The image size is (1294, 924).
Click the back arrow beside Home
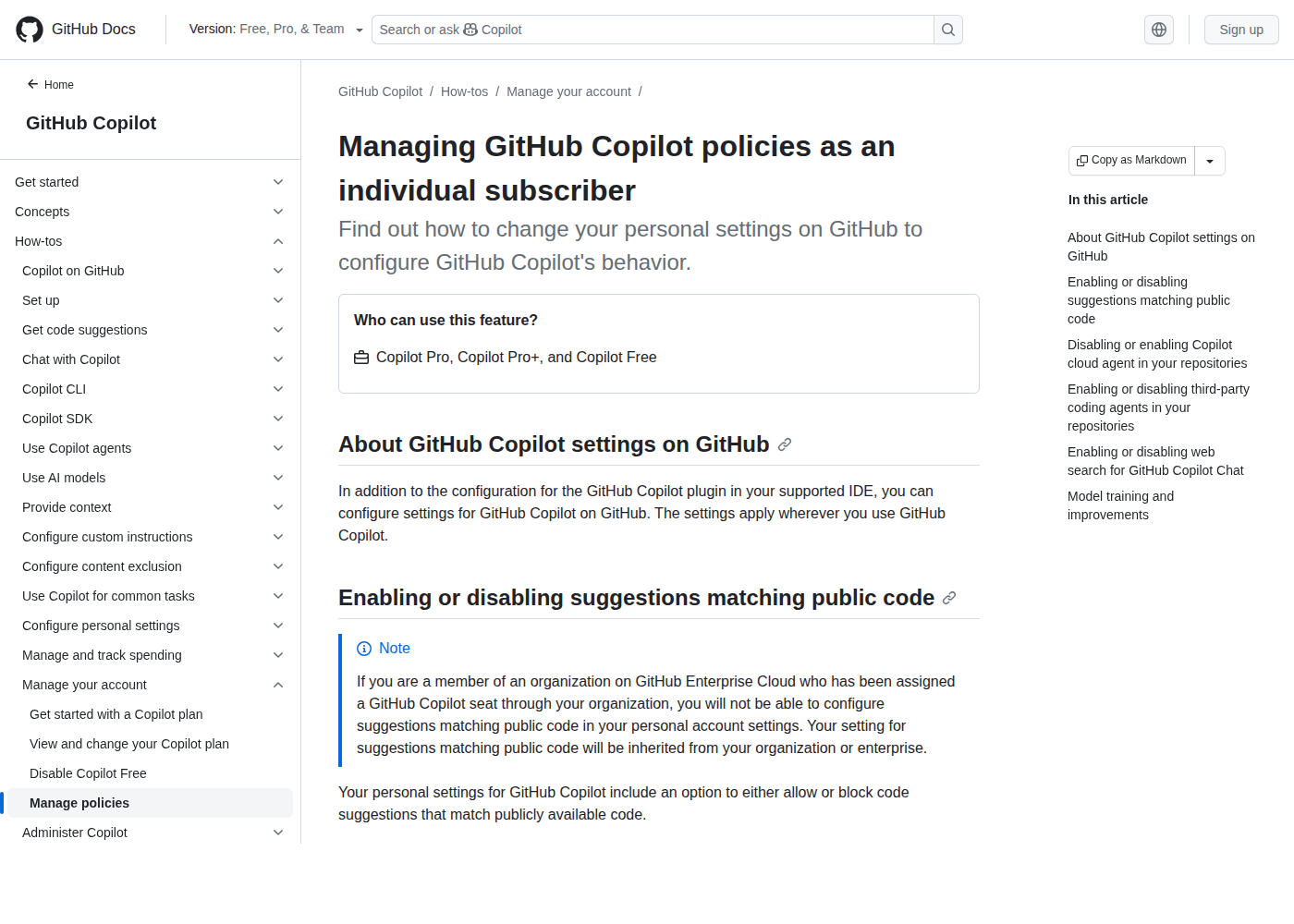point(32,84)
